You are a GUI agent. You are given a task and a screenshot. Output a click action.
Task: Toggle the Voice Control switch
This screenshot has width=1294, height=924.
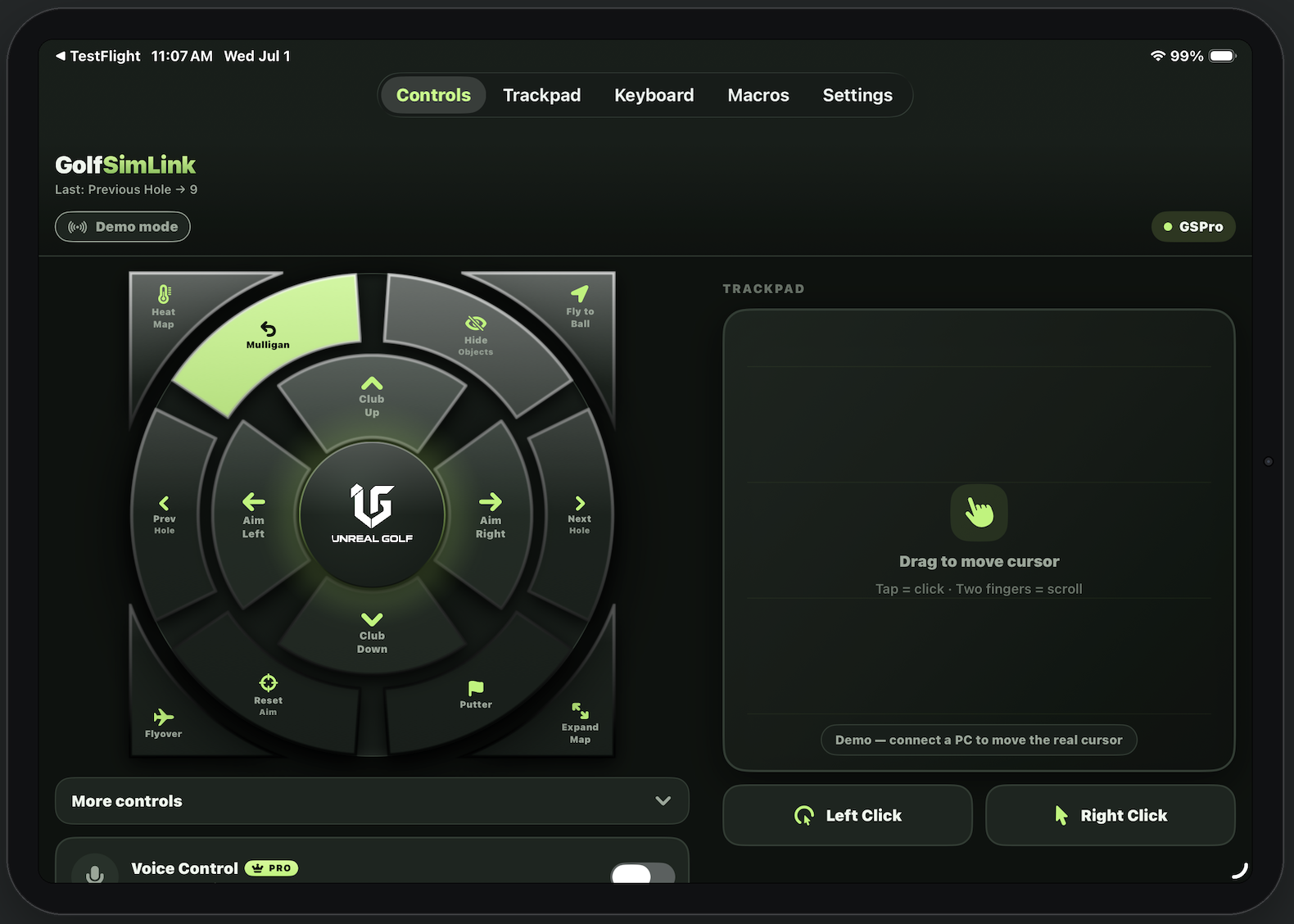tap(643, 873)
